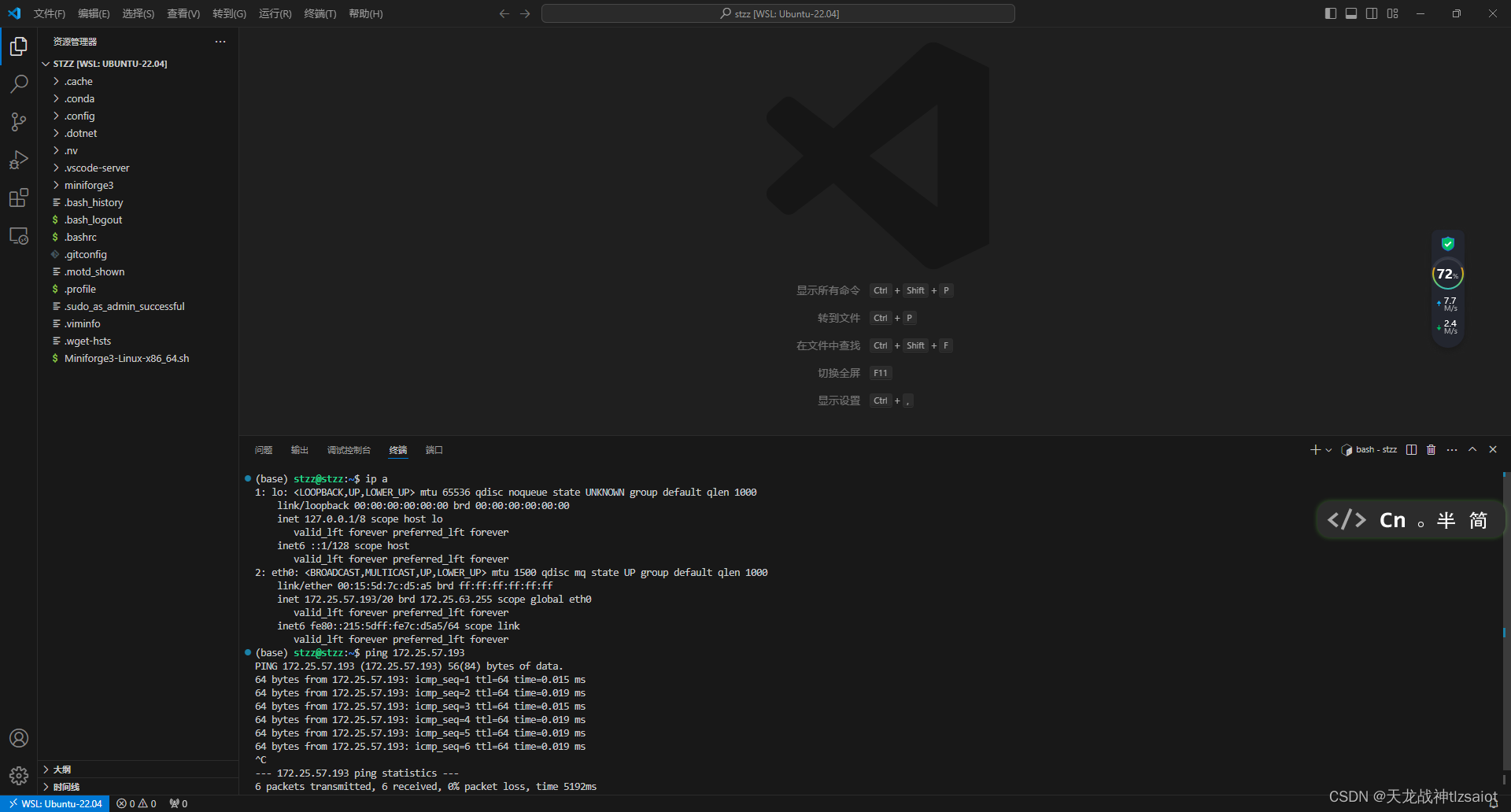Open the 选择(S) menu
The width and height of the screenshot is (1511, 812).
[139, 13]
